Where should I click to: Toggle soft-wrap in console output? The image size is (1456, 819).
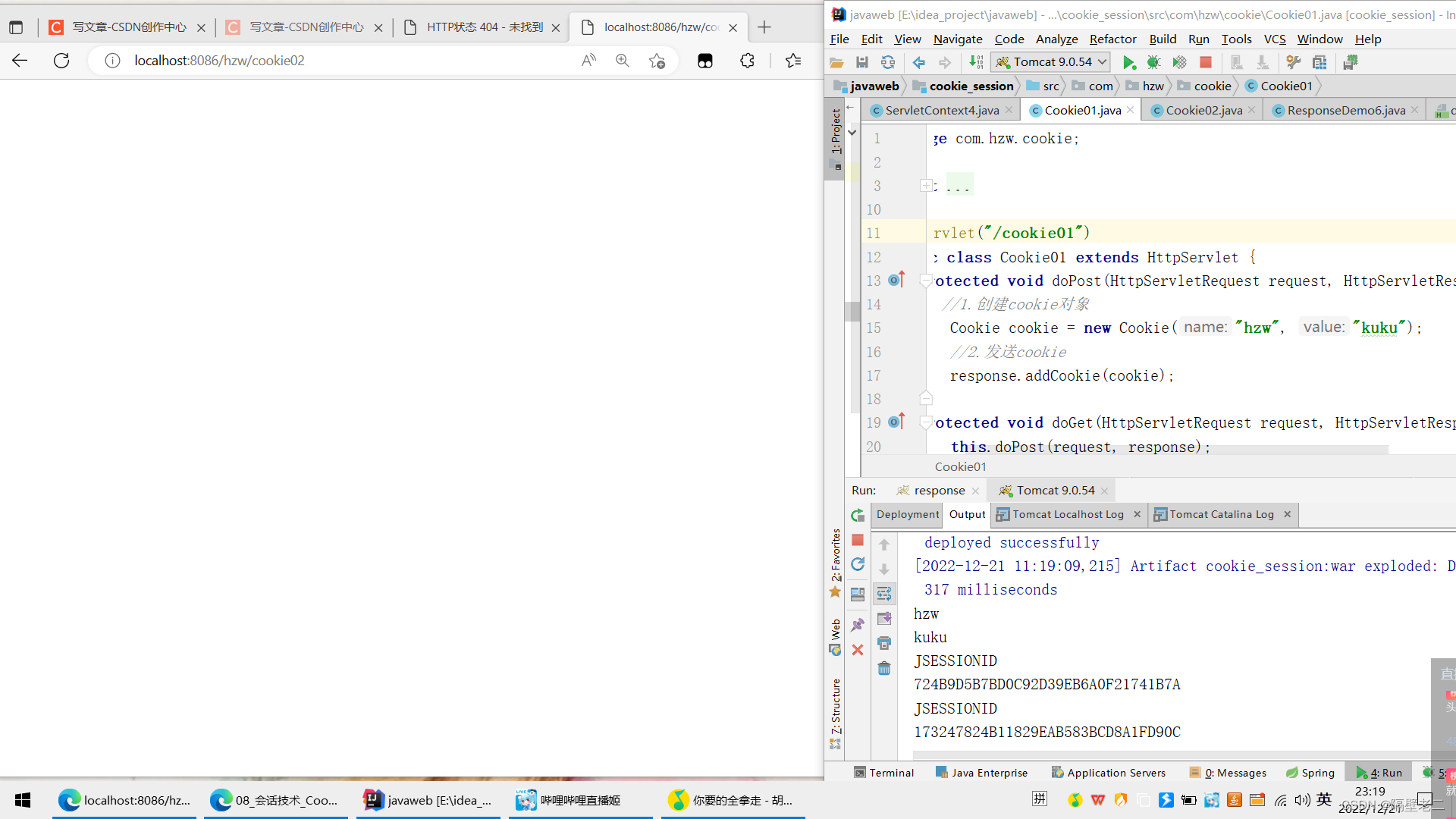(x=884, y=593)
